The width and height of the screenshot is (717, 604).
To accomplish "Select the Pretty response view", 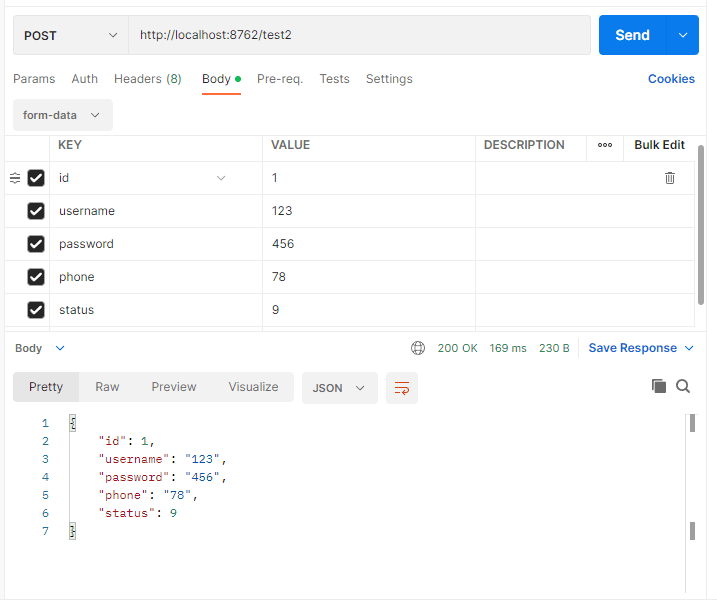I will point(46,387).
